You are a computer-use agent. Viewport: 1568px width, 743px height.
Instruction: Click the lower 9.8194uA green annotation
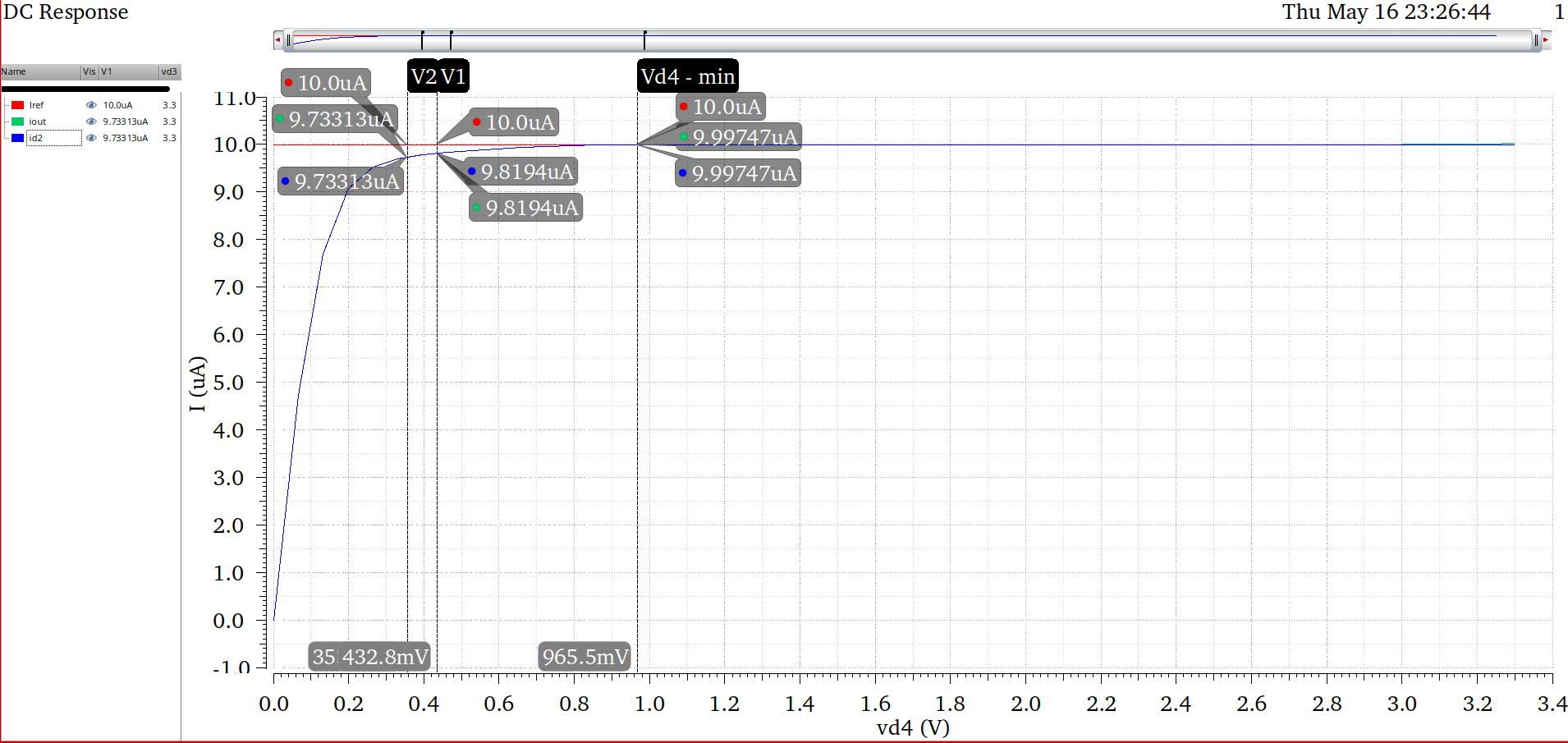[525, 208]
